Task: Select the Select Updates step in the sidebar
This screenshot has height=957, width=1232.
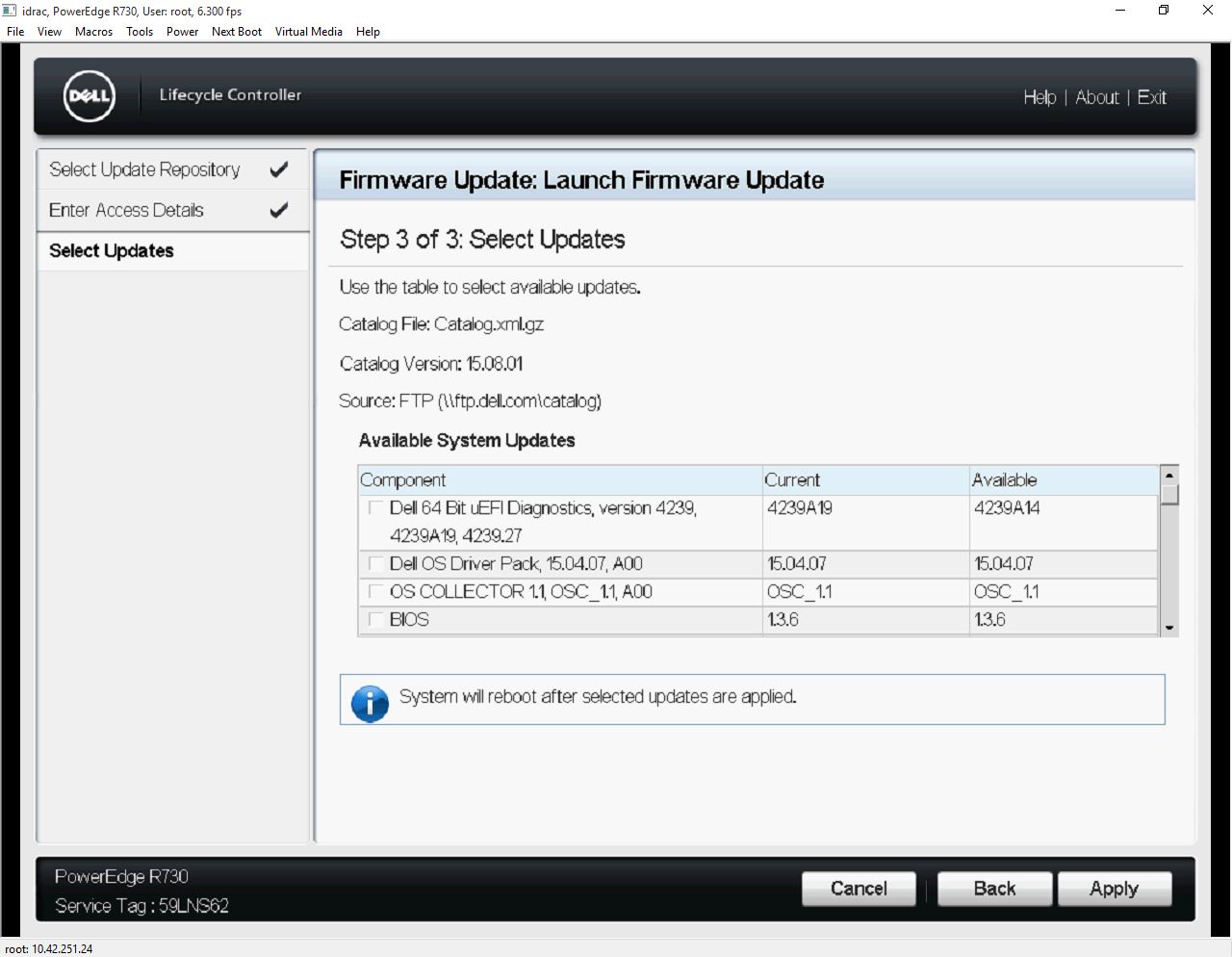Action: 111,251
